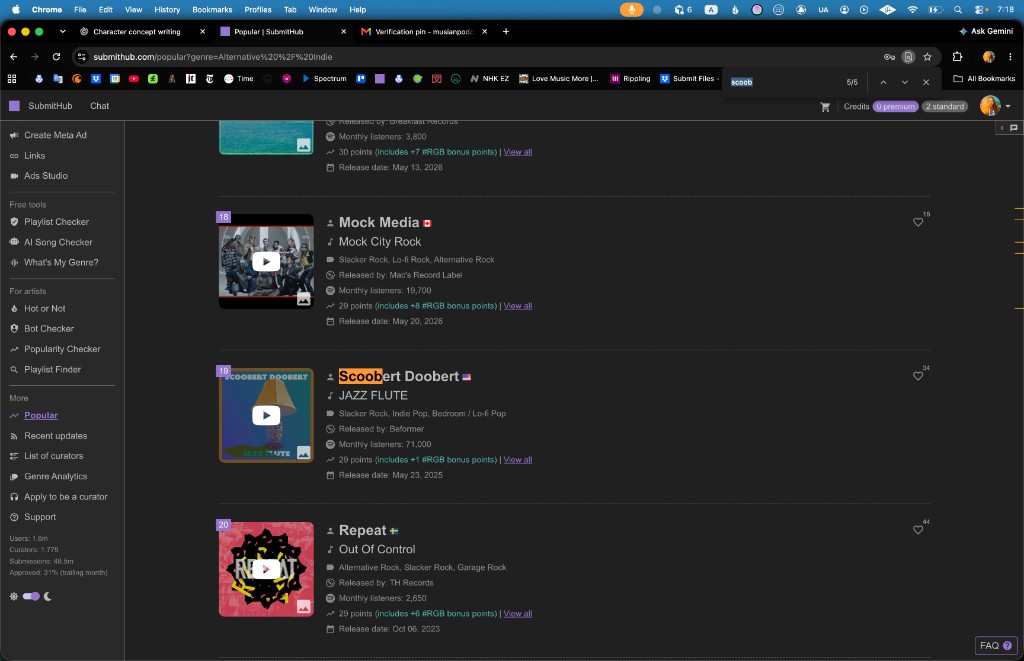This screenshot has height=661, width=1024.
Task: Open Support page in sidebar
Action: (x=40, y=517)
